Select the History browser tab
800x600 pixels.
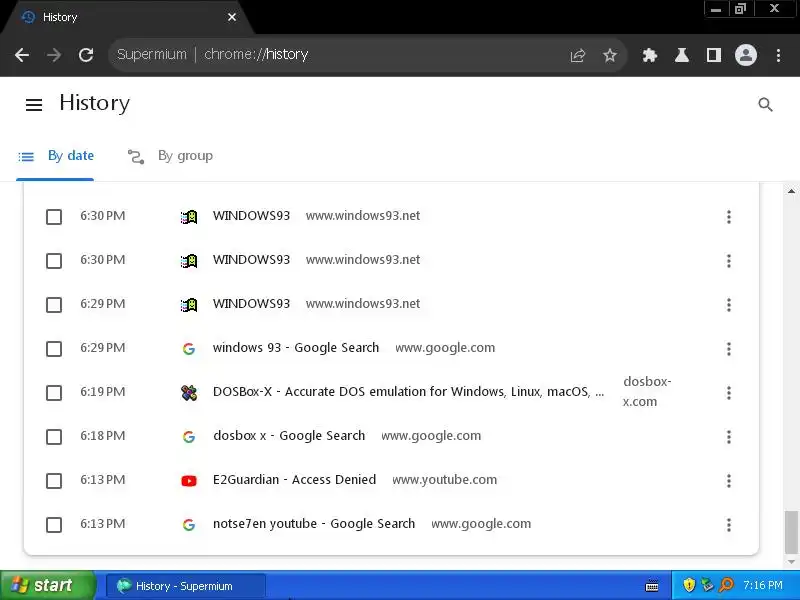tap(128, 17)
